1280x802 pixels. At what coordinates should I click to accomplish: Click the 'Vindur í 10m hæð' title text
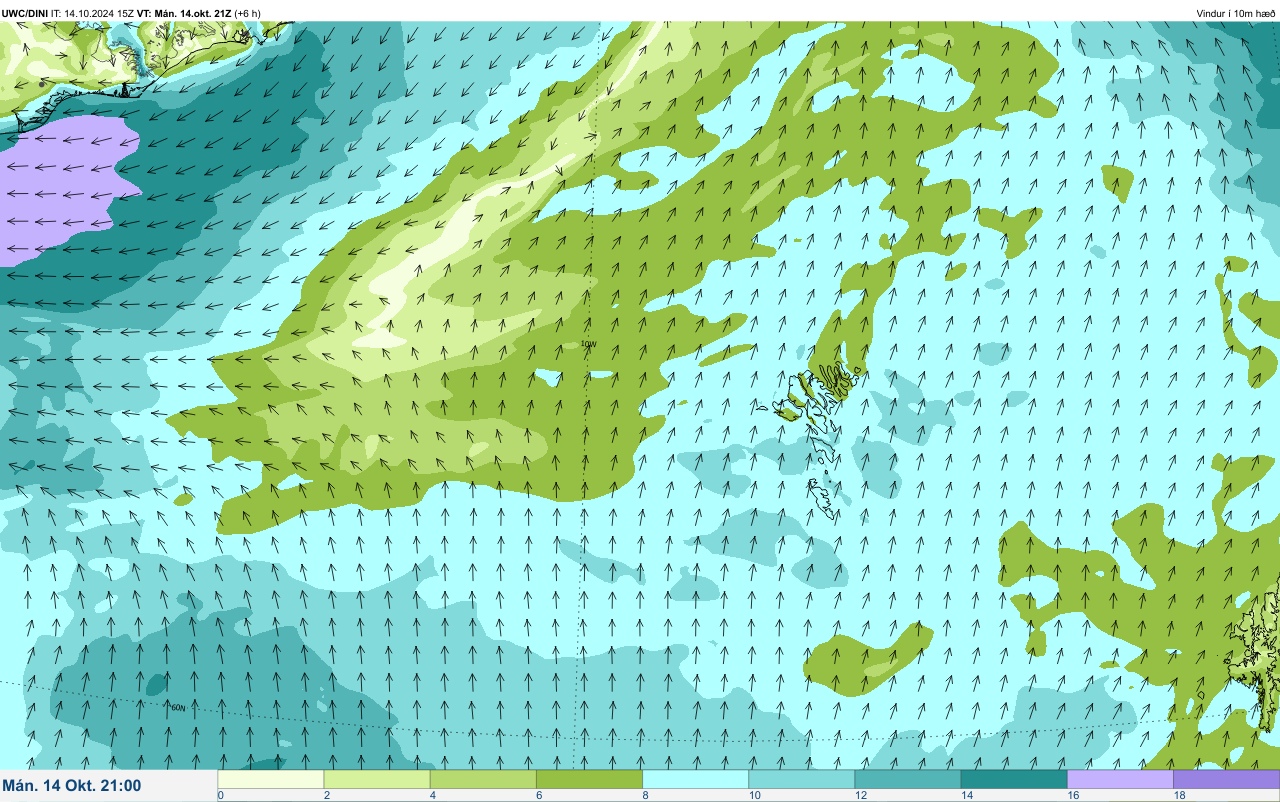(1236, 13)
